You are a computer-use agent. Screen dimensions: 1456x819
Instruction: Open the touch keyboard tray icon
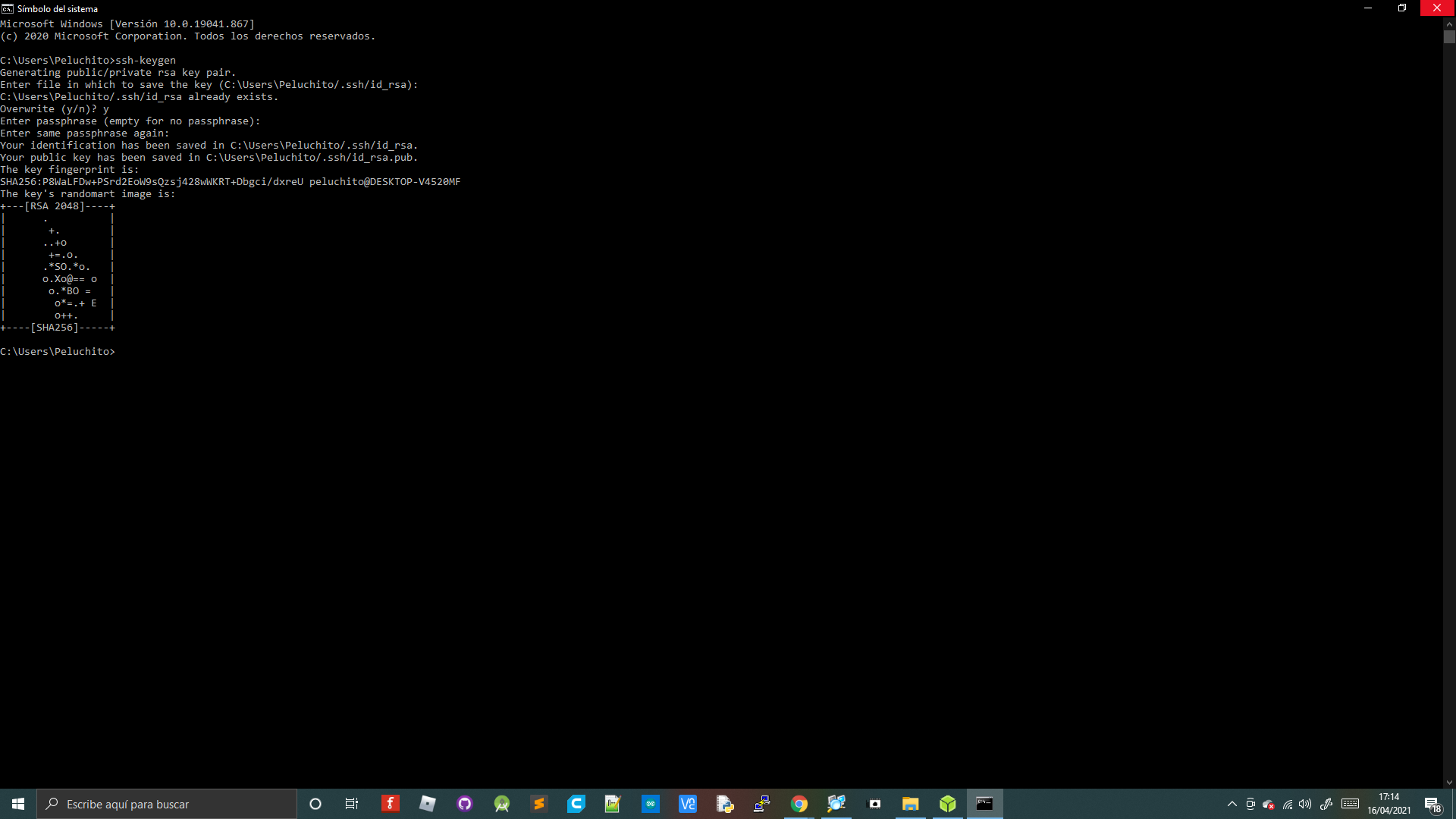tap(1350, 804)
